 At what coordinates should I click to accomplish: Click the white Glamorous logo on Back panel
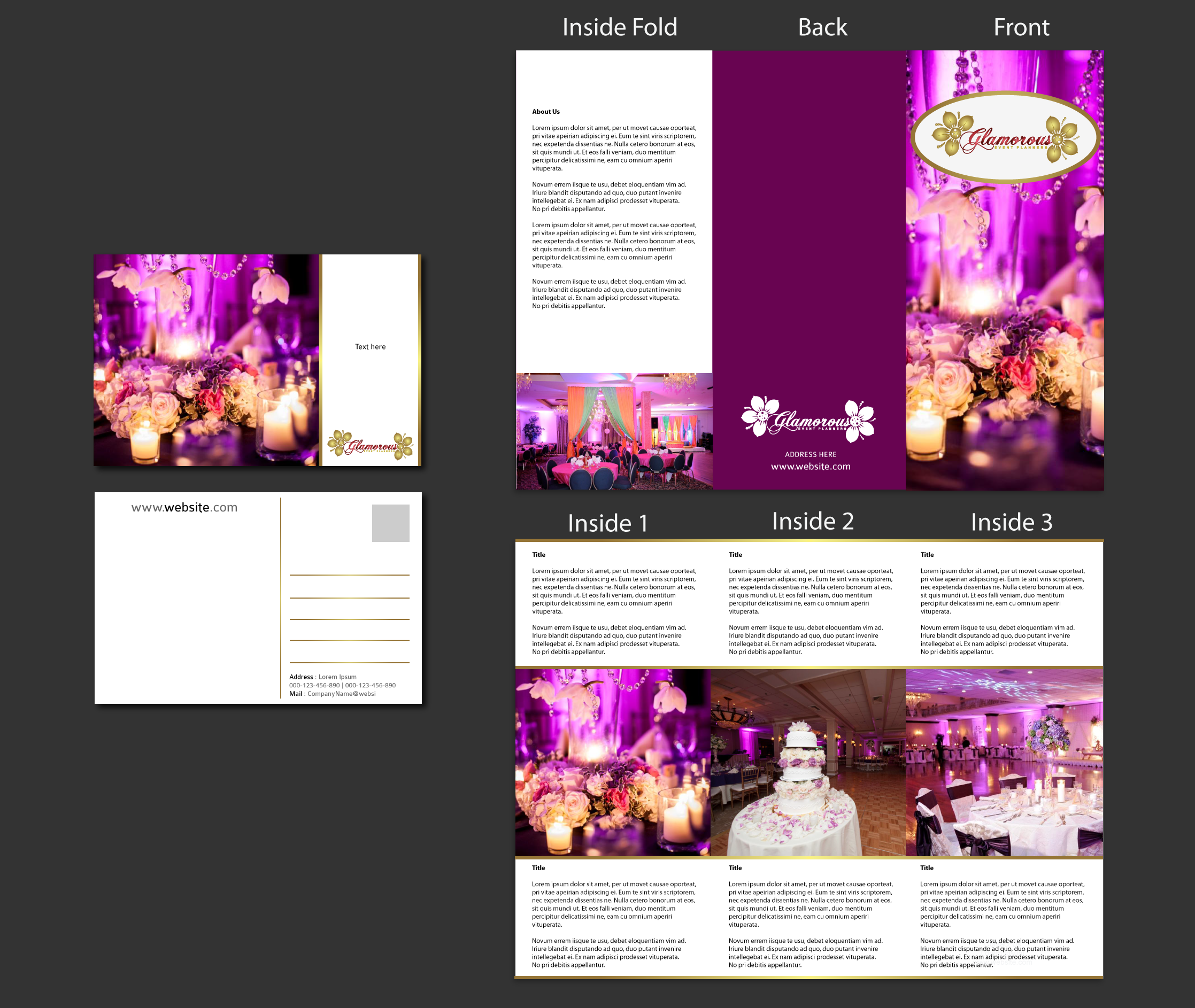pyautogui.click(x=808, y=420)
